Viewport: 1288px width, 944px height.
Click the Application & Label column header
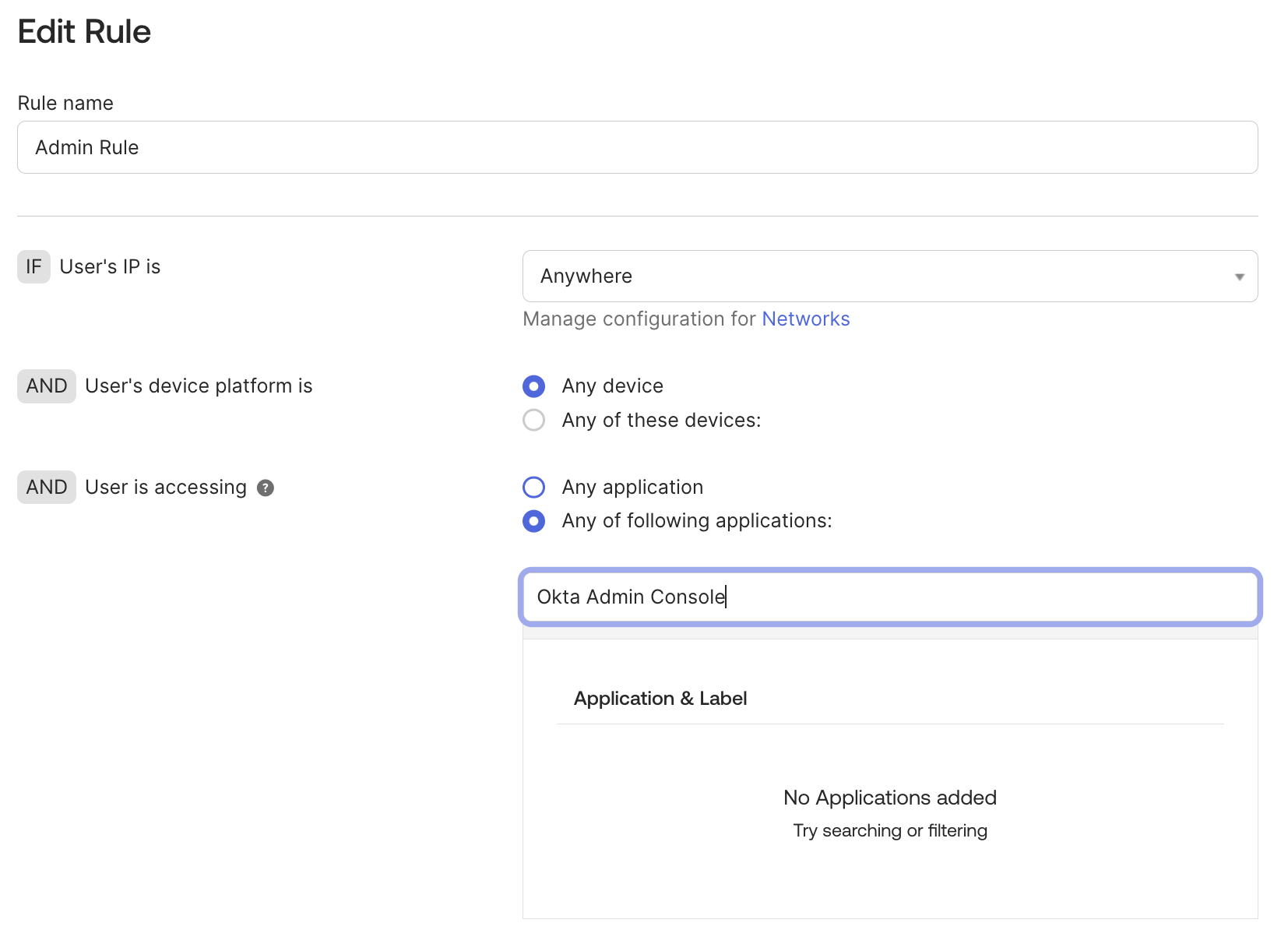click(660, 699)
